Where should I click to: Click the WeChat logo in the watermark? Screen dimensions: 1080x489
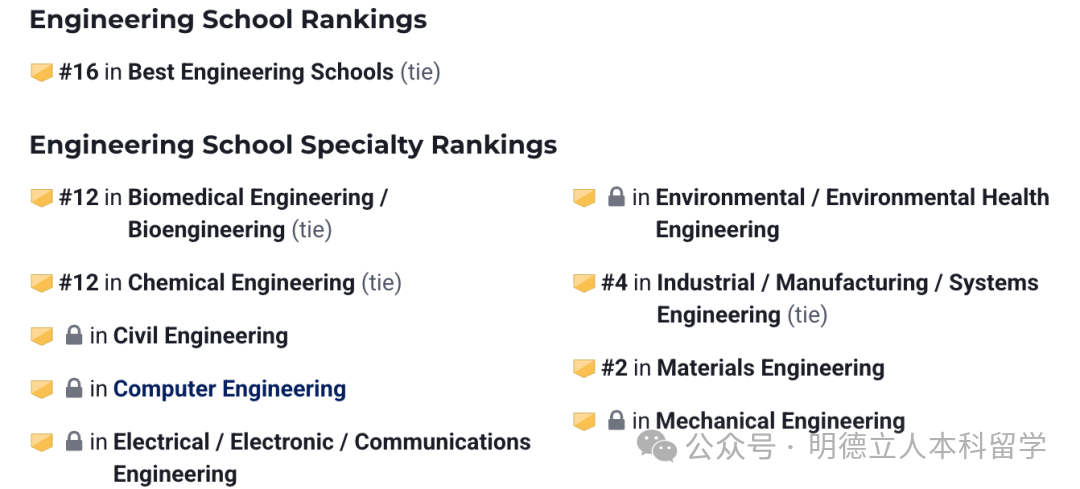click(x=657, y=446)
